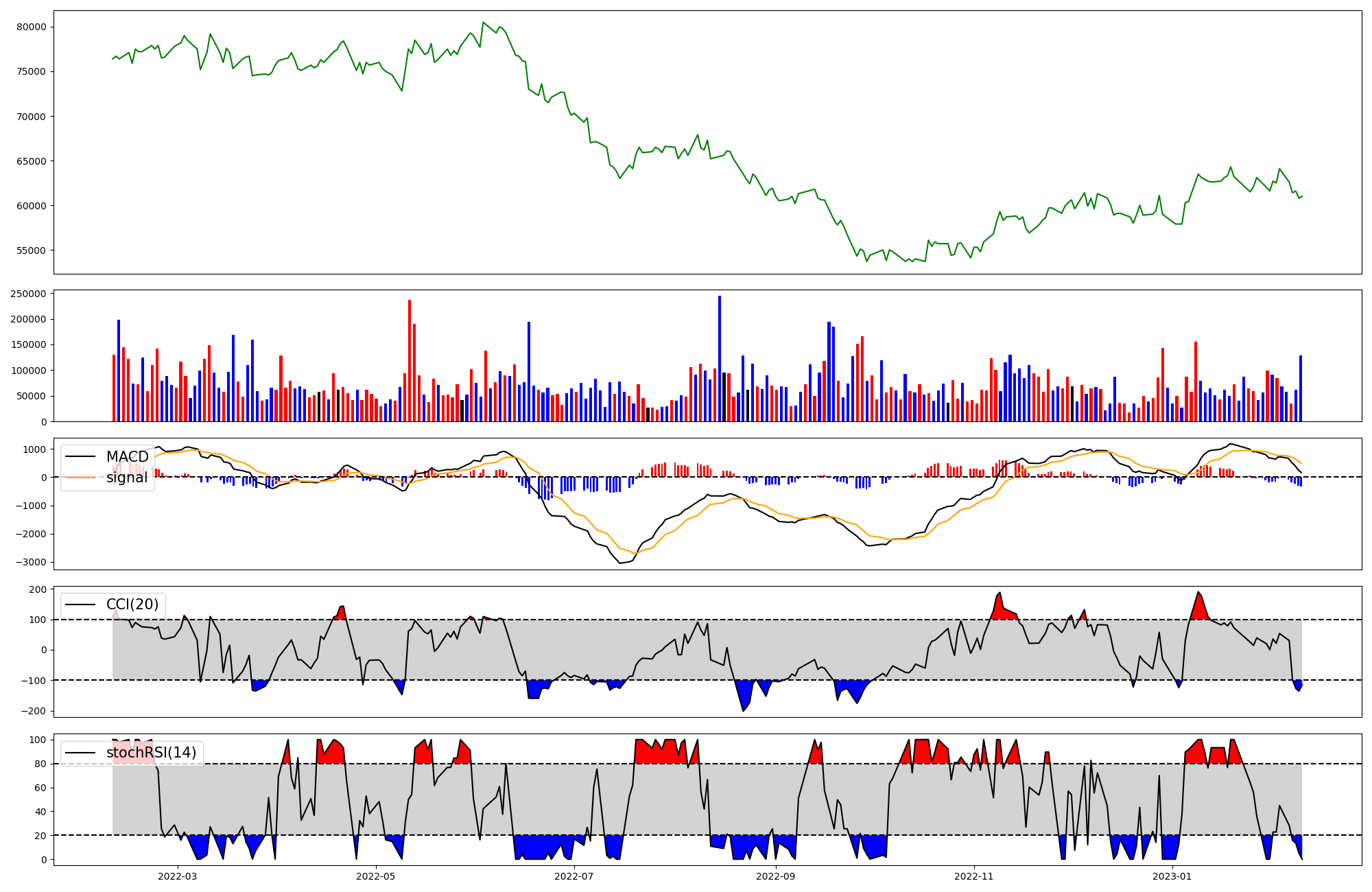Viewport: 1372px width, 892px height.
Task: Click the 150000 volume axis tick label
Action: click(x=29, y=345)
